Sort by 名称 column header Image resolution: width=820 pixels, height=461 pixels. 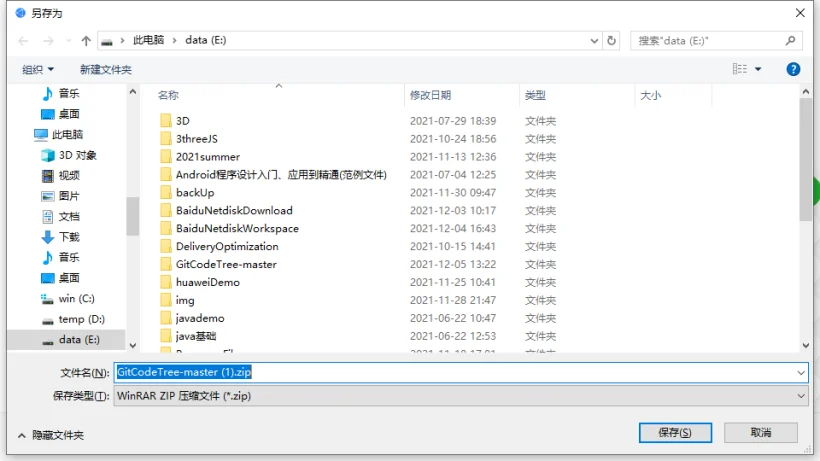(168, 95)
